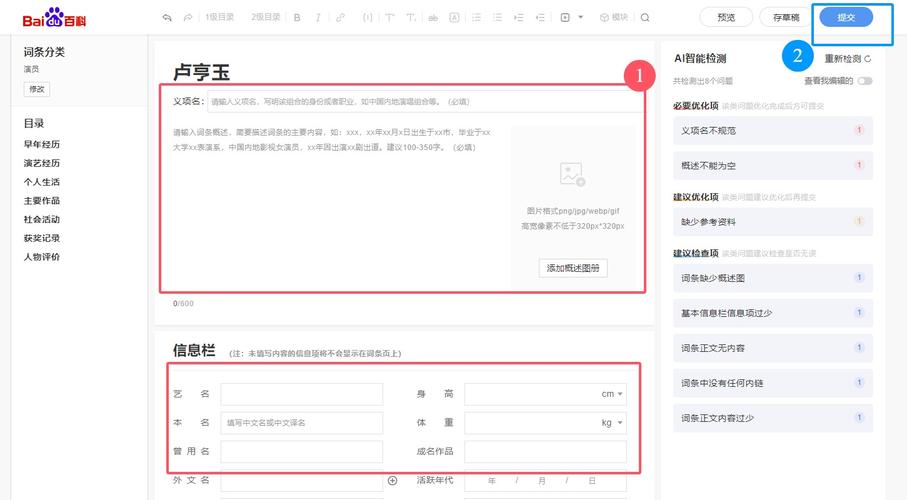Click the boxed letter A icon
This screenshot has width=907, height=500.
[x=454, y=17]
